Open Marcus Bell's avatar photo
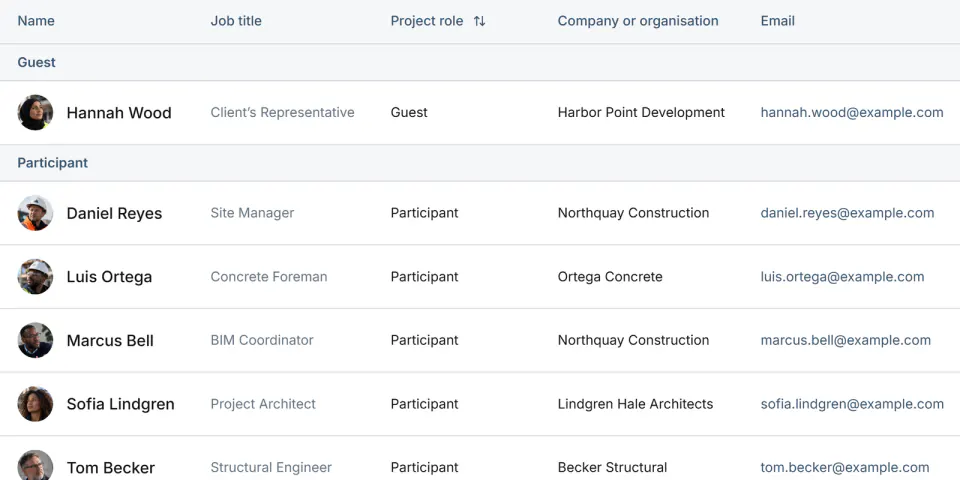960x480 pixels. coord(35,340)
